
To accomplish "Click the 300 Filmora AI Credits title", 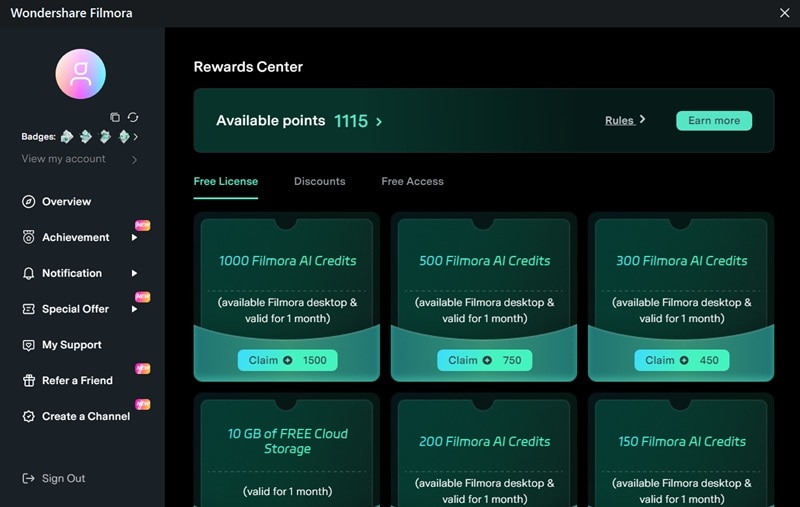I will (682, 261).
